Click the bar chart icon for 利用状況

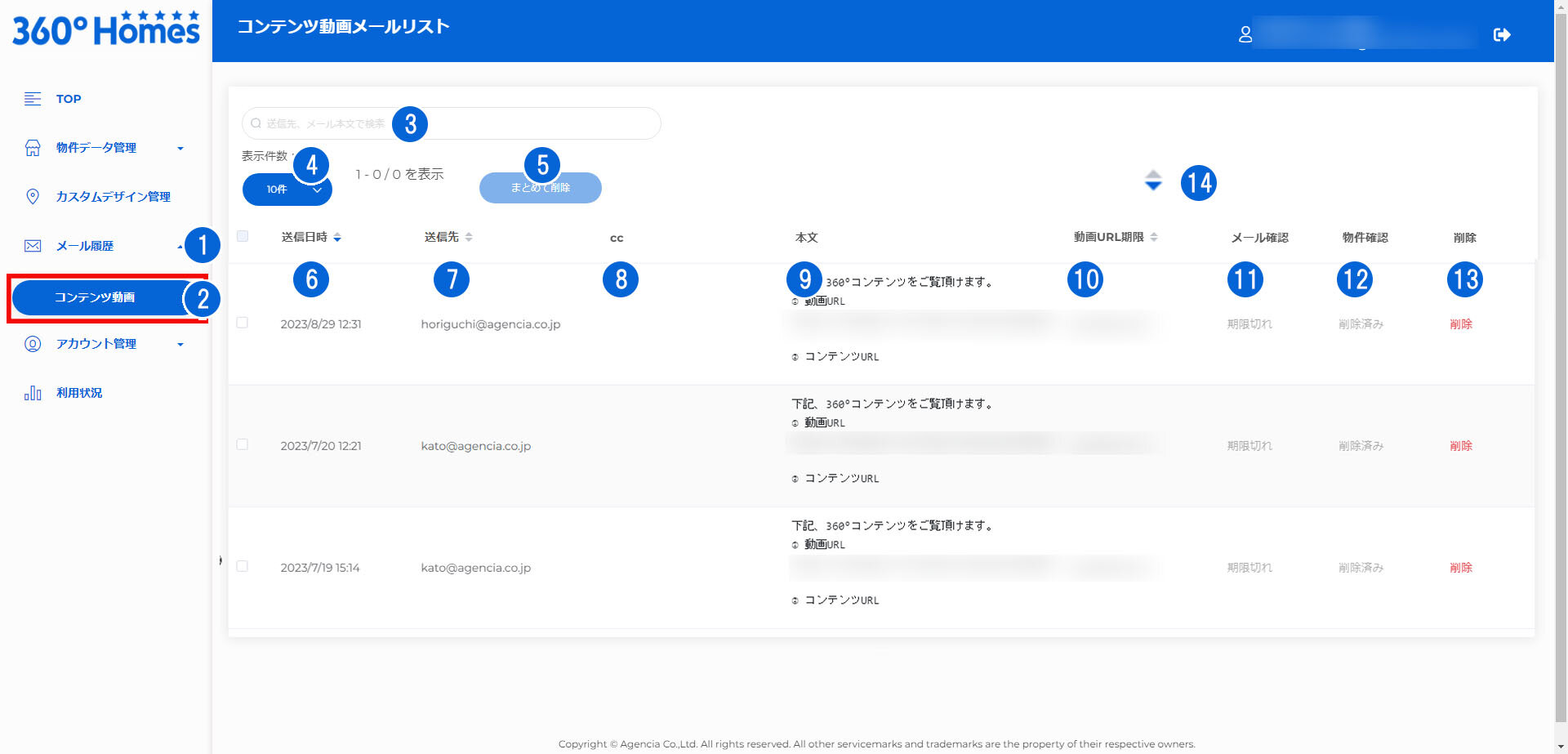tap(33, 393)
